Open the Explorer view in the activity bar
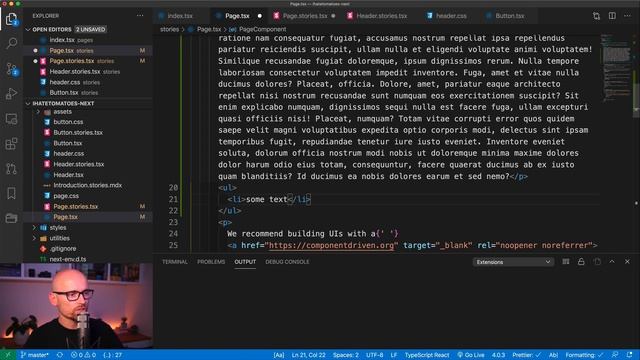This screenshot has height=360, width=640. pyautogui.click(x=11, y=19)
